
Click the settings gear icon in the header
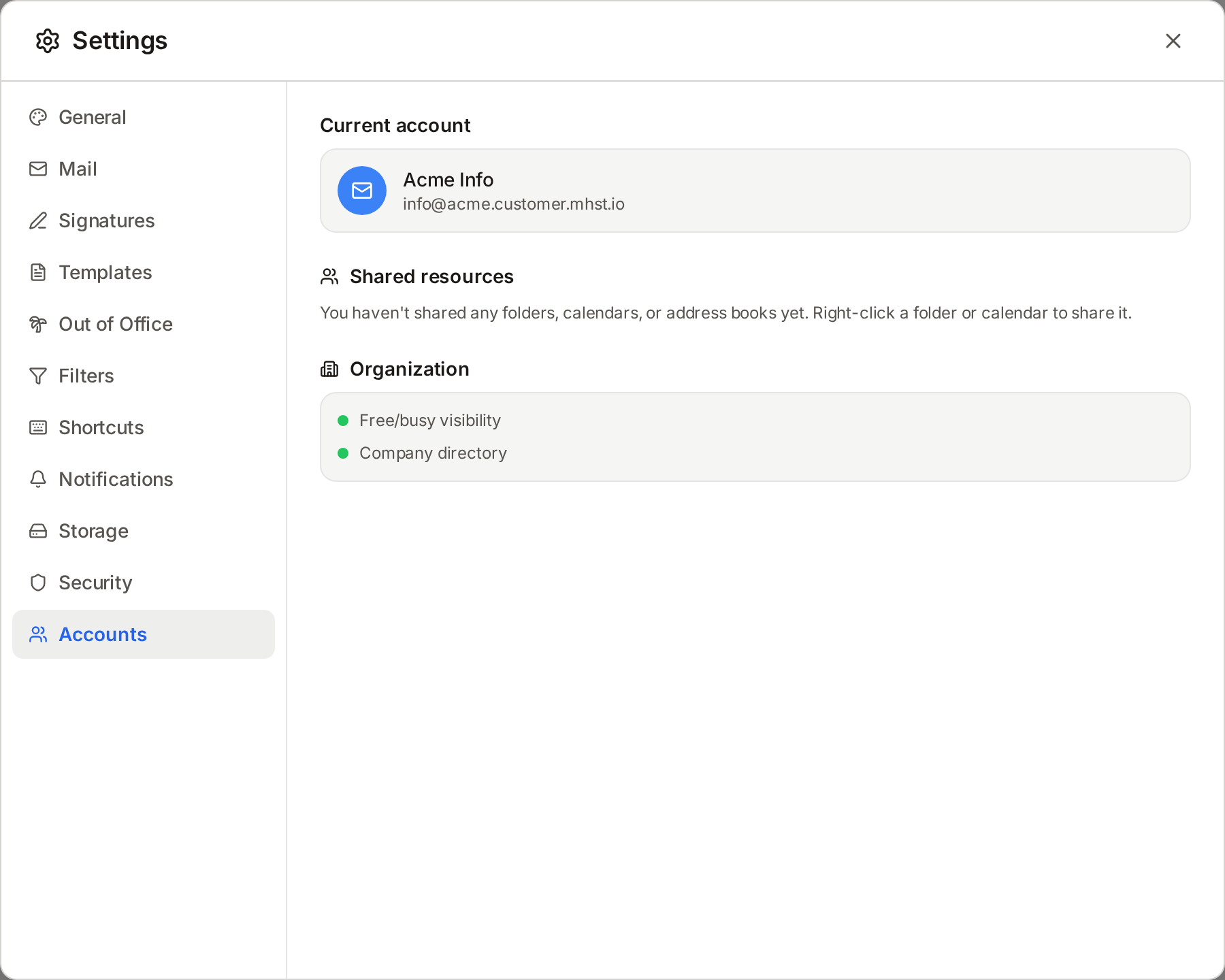[47, 41]
